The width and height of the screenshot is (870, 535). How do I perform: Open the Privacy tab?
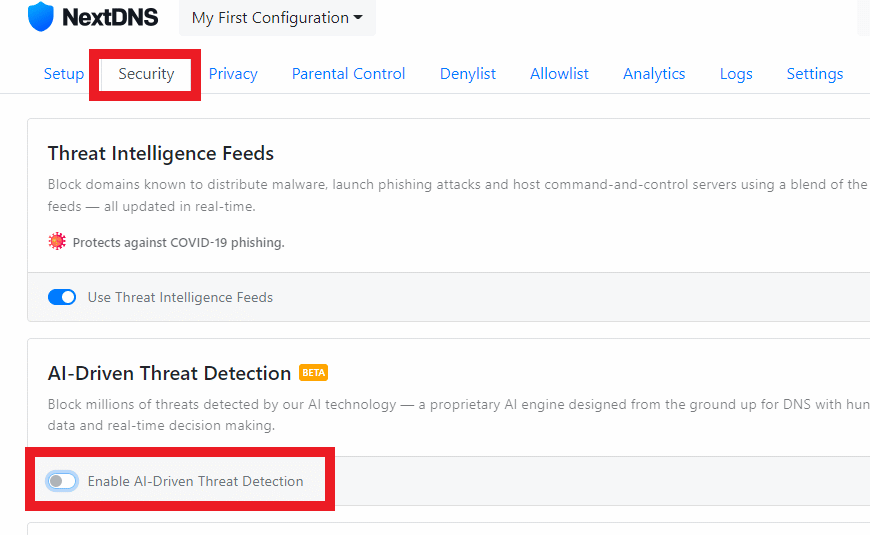pyautogui.click(x=233, y=74)
